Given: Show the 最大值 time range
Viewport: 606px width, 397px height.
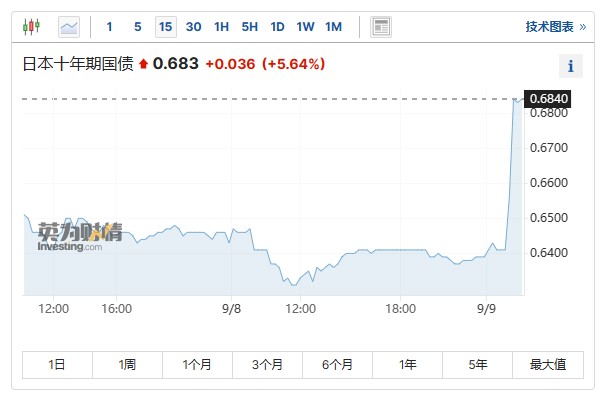Looking at the screenshot, I should (x=548, y=365).
